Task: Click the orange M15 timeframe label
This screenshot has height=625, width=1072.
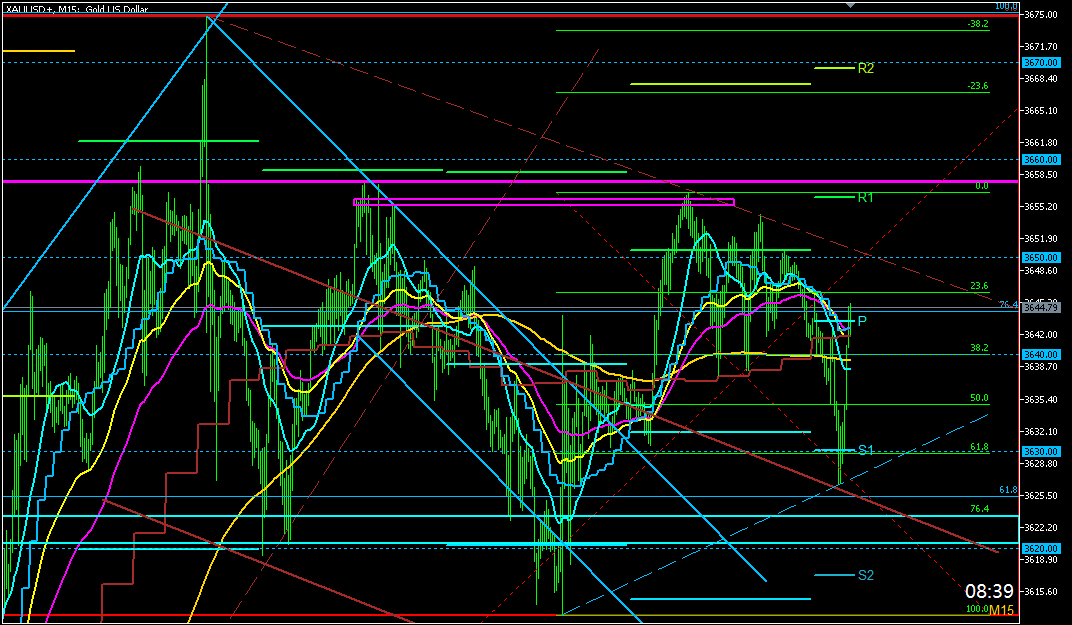Action: point(1001,610)
